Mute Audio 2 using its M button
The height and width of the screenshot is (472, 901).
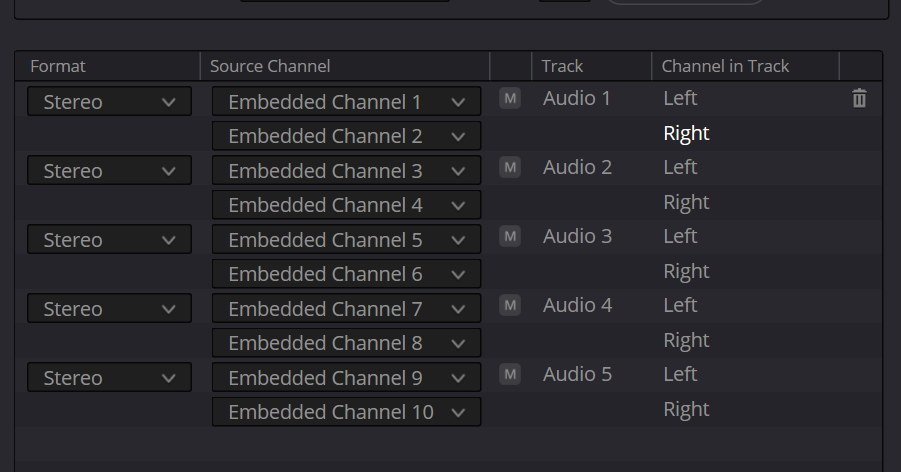tap(510, 167)
